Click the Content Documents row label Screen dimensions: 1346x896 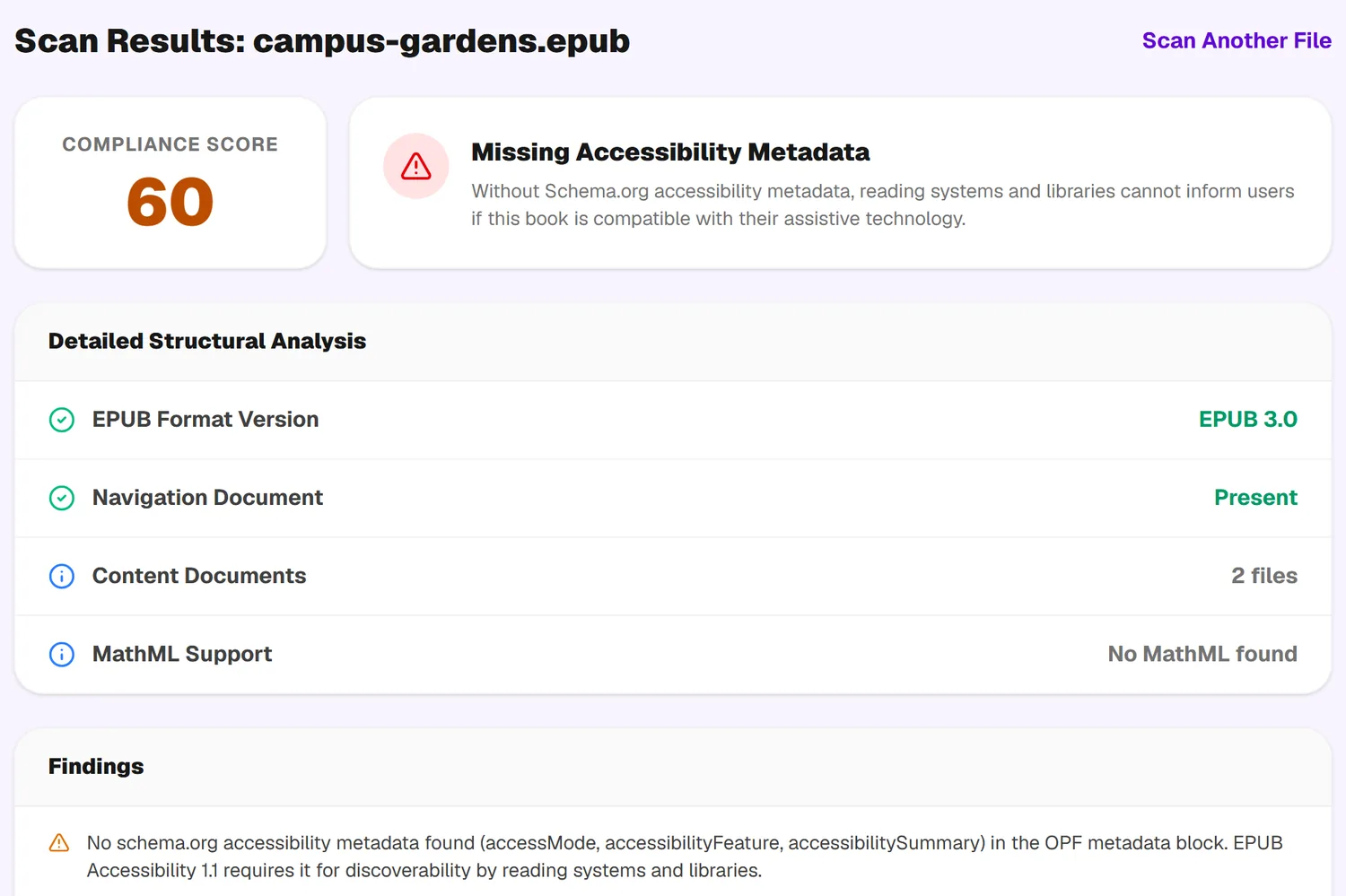199,576
